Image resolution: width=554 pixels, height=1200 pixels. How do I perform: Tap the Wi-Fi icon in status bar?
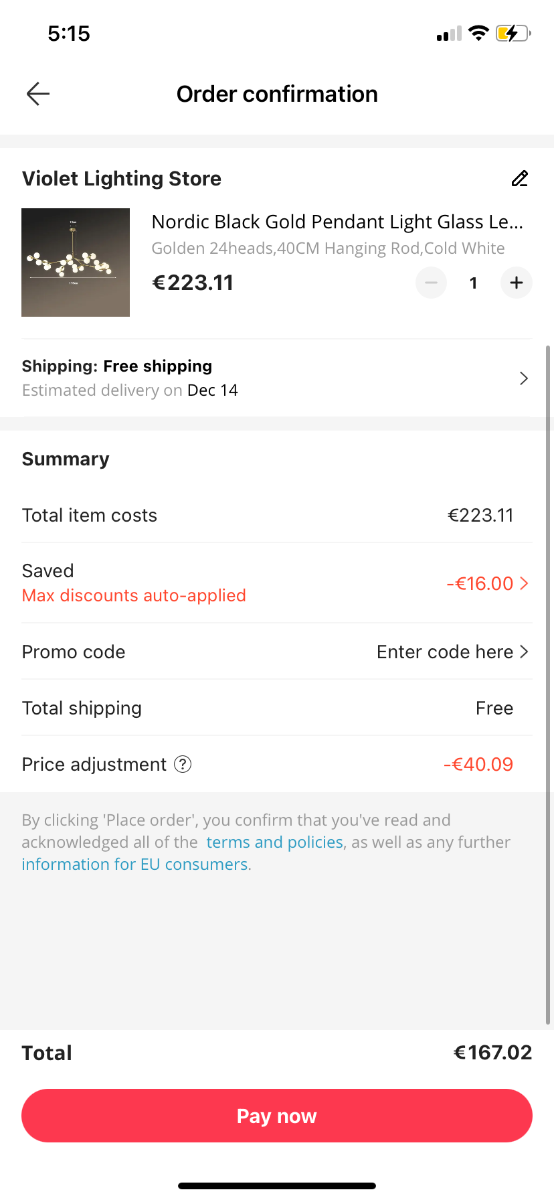click(478, 34)
